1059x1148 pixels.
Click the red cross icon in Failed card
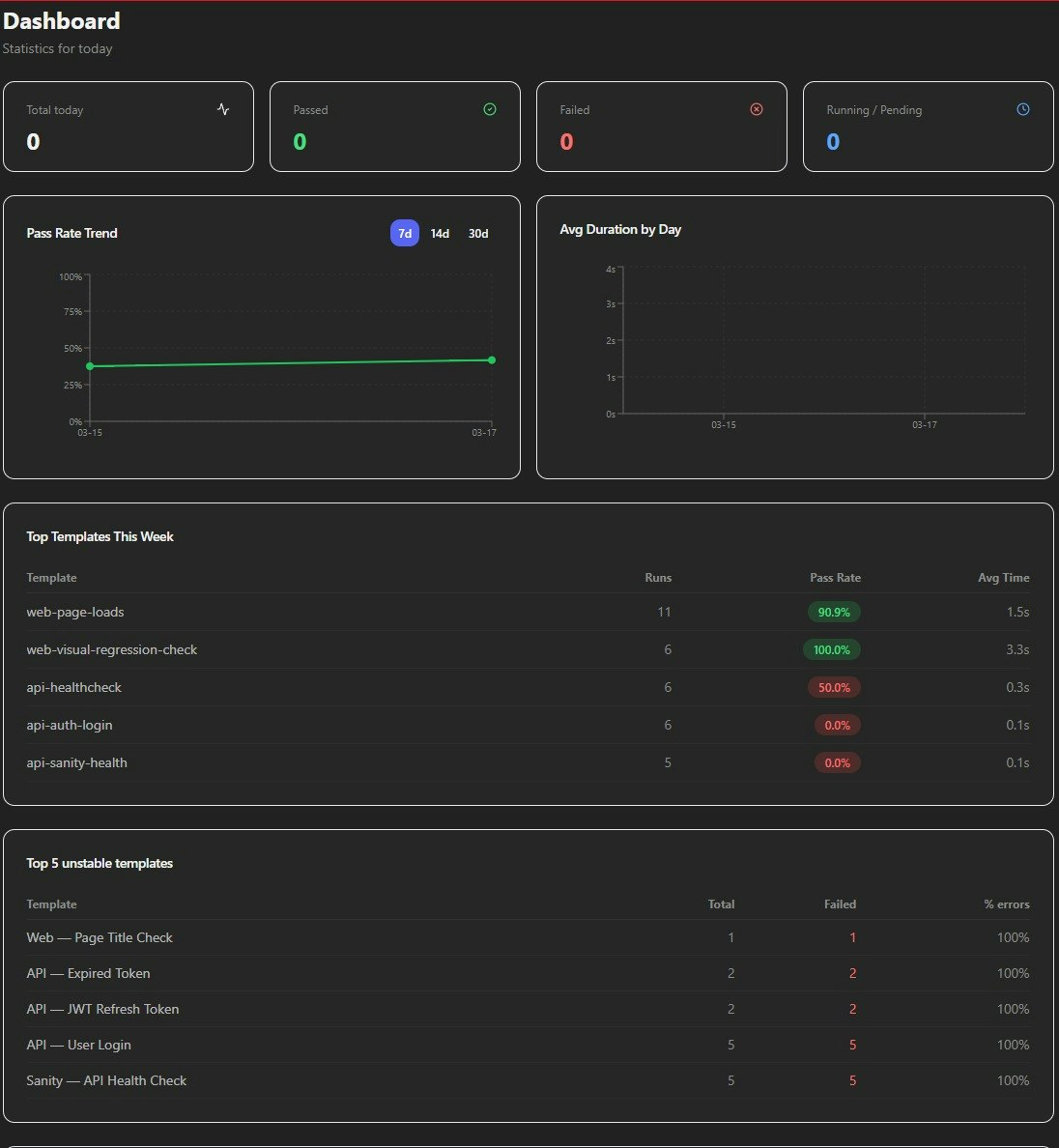click(x=757, y=109)
